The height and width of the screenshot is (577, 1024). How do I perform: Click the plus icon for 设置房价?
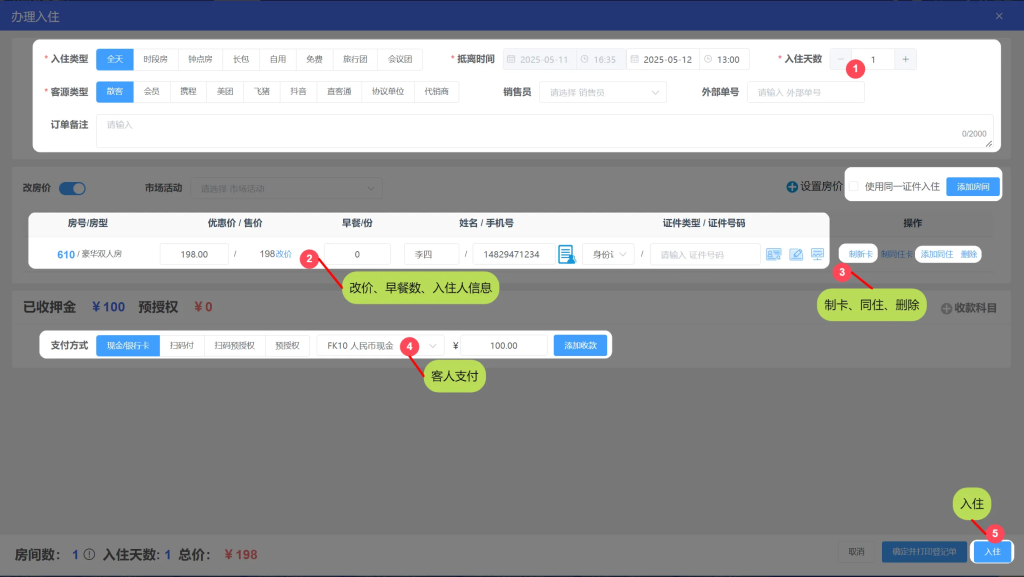pyautogui.click(x=792, y=186)
